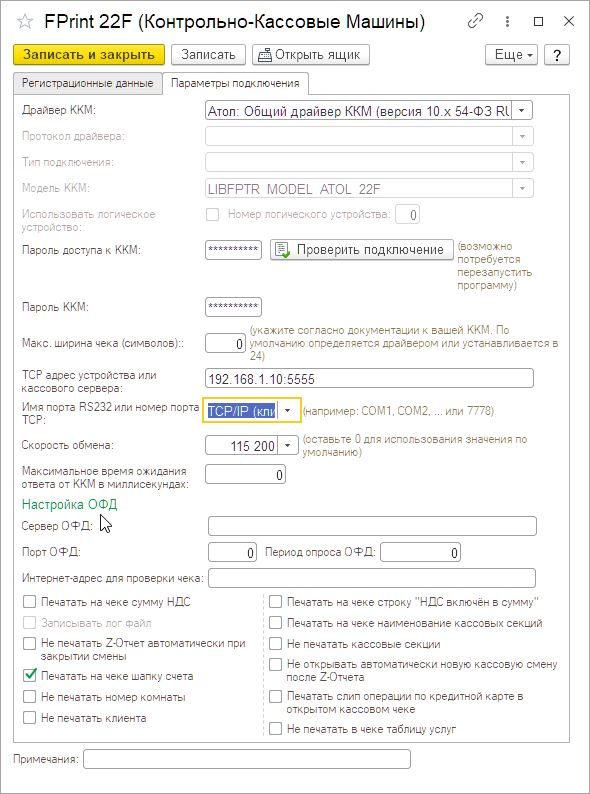
Task: Uncheck Печатать на чеке шапку счета
Action: (29, 676)
